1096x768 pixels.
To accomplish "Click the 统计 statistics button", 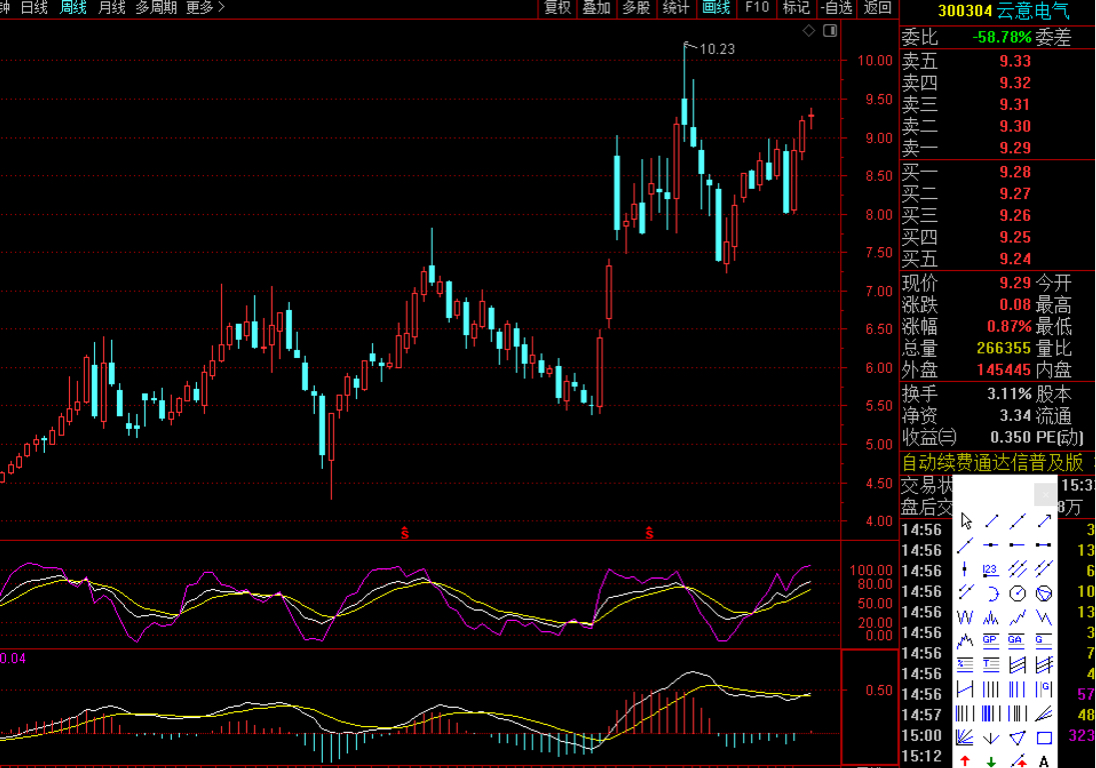I will 676,8.
